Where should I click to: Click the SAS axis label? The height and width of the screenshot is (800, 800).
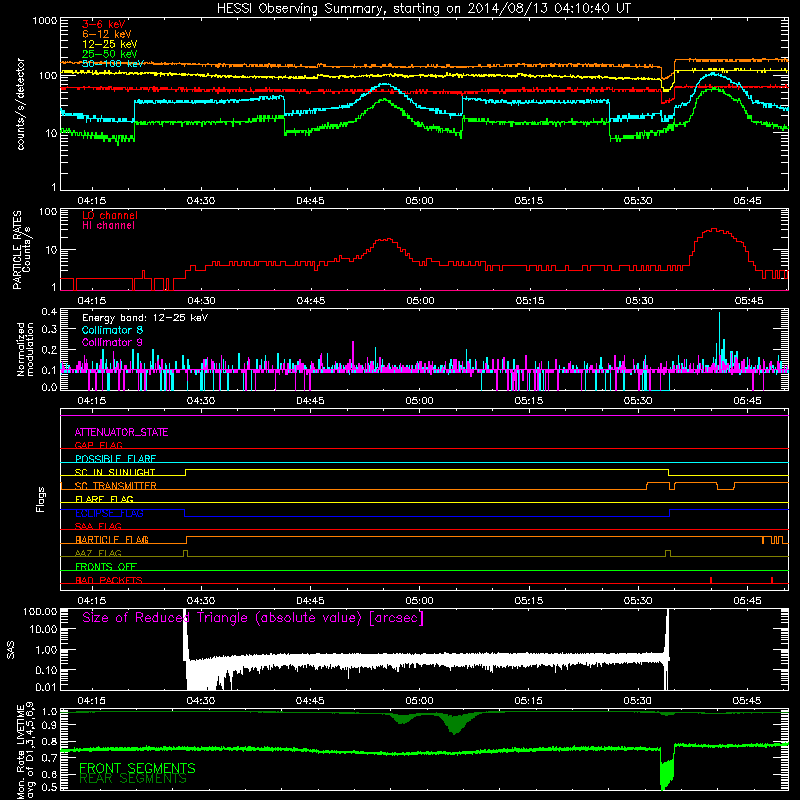coord(10,650)
